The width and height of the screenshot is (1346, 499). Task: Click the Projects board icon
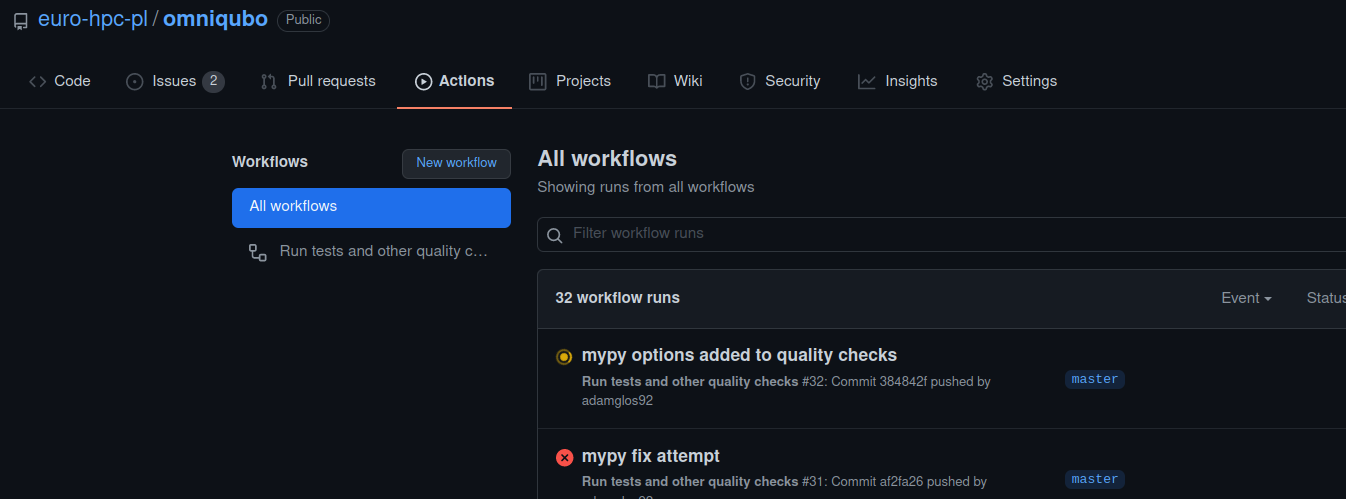pos(538,82)
